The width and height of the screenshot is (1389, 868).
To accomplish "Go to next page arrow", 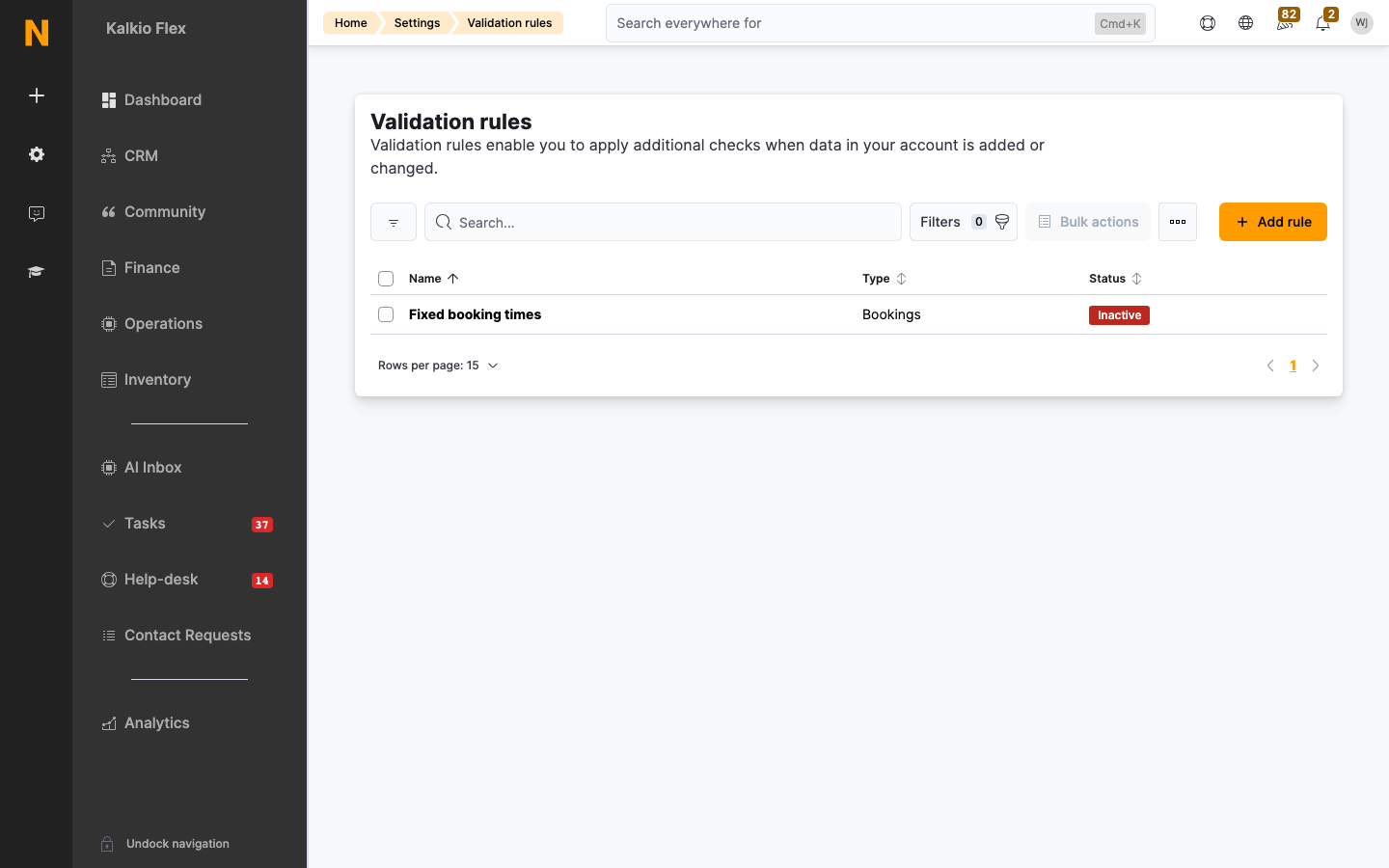I will point(1316,366).
